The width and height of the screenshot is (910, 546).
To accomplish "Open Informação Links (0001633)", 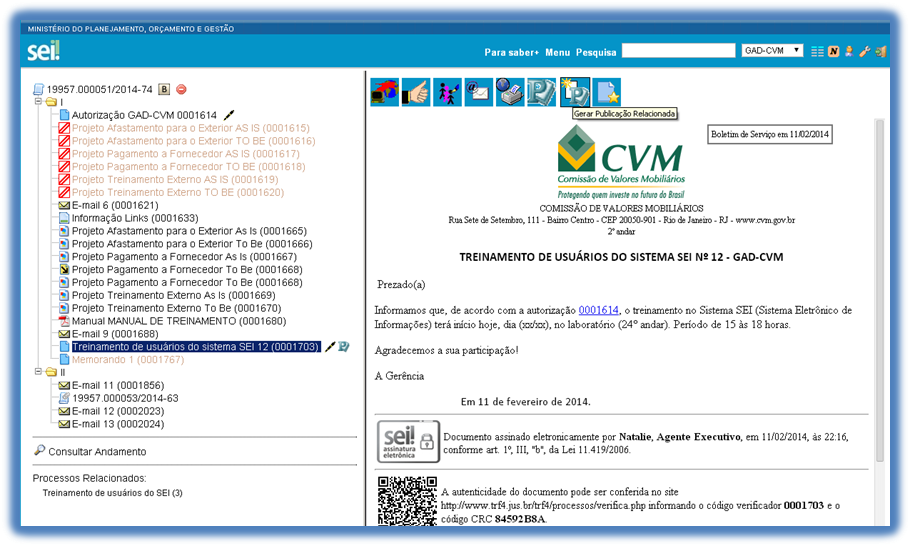I will coord(135,218).
